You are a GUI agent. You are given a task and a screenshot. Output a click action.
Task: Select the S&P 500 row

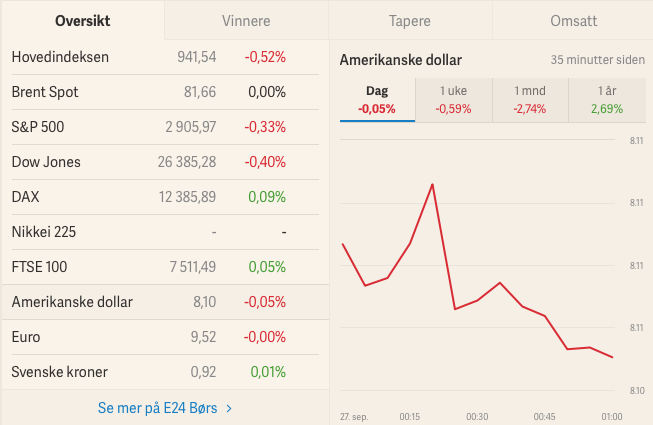165,127
